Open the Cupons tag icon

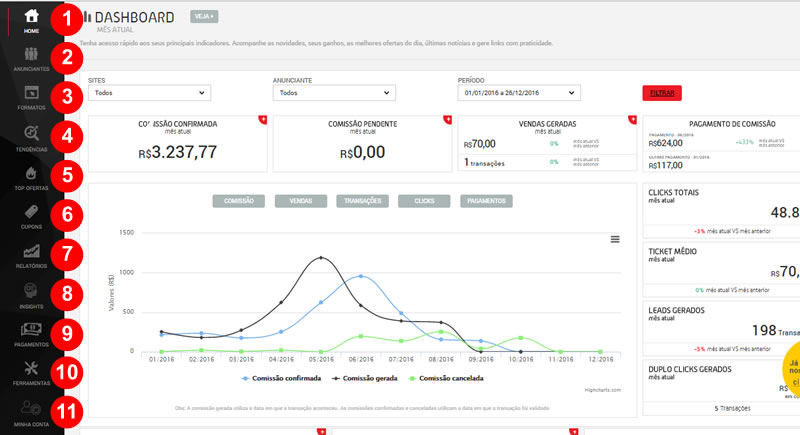32,214
